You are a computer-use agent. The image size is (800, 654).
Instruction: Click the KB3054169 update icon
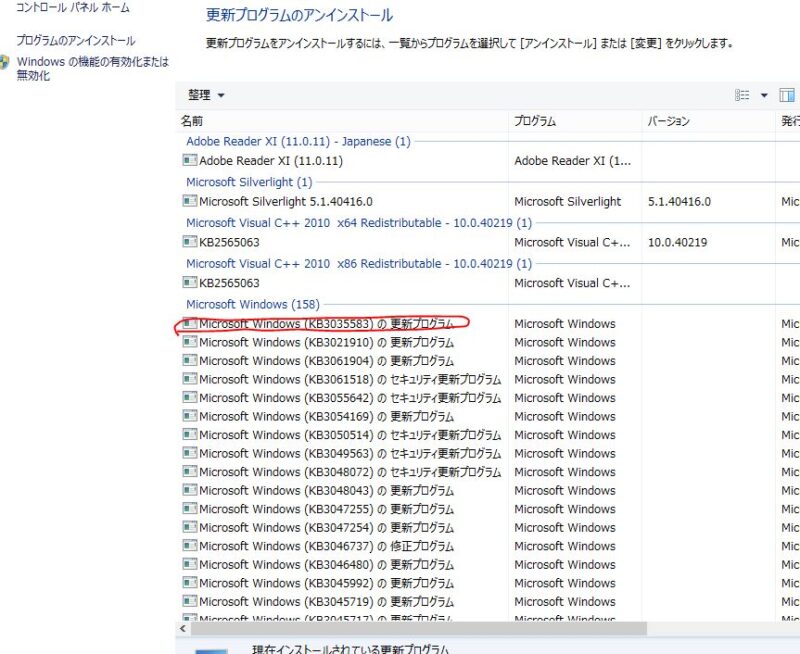point(190,416)
